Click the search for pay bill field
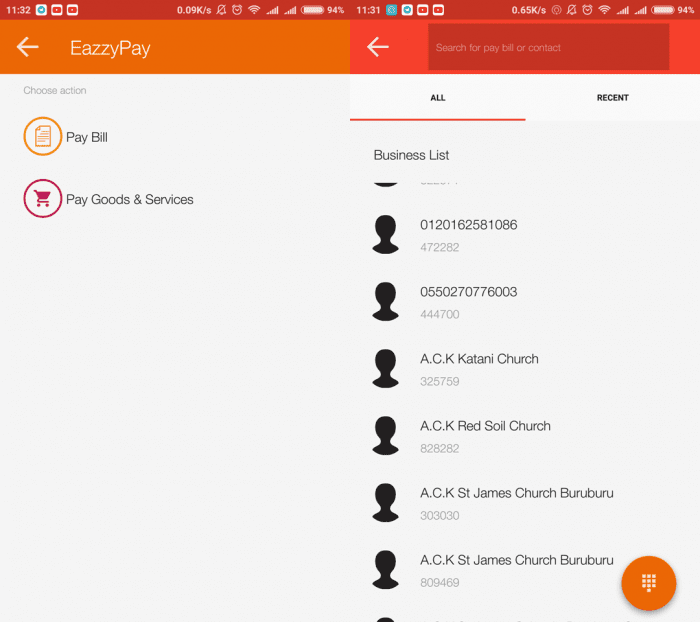This screenshot has width=700, height=622. coord(548,47)
